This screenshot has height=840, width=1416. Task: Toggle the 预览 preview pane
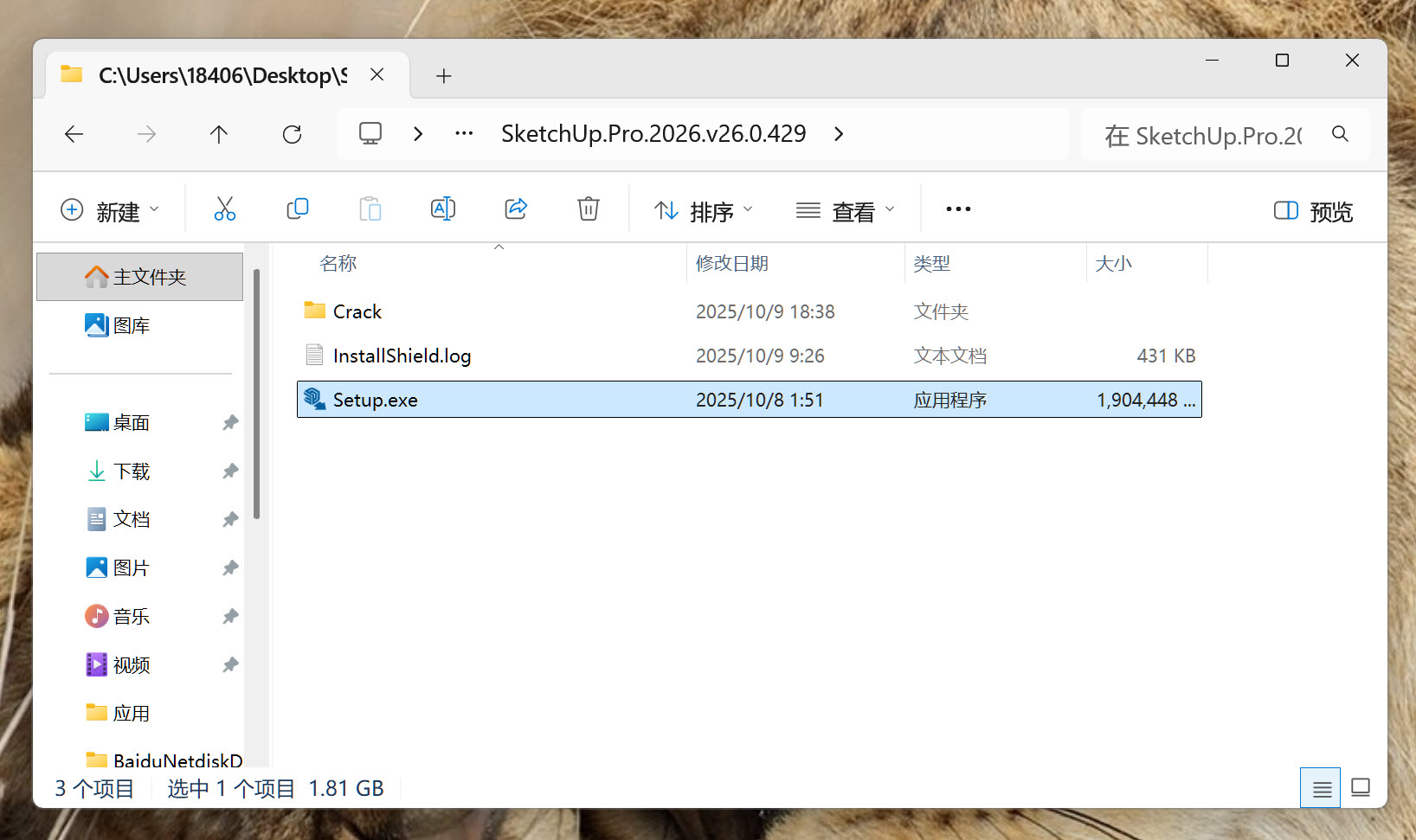tap(1313, 211)
